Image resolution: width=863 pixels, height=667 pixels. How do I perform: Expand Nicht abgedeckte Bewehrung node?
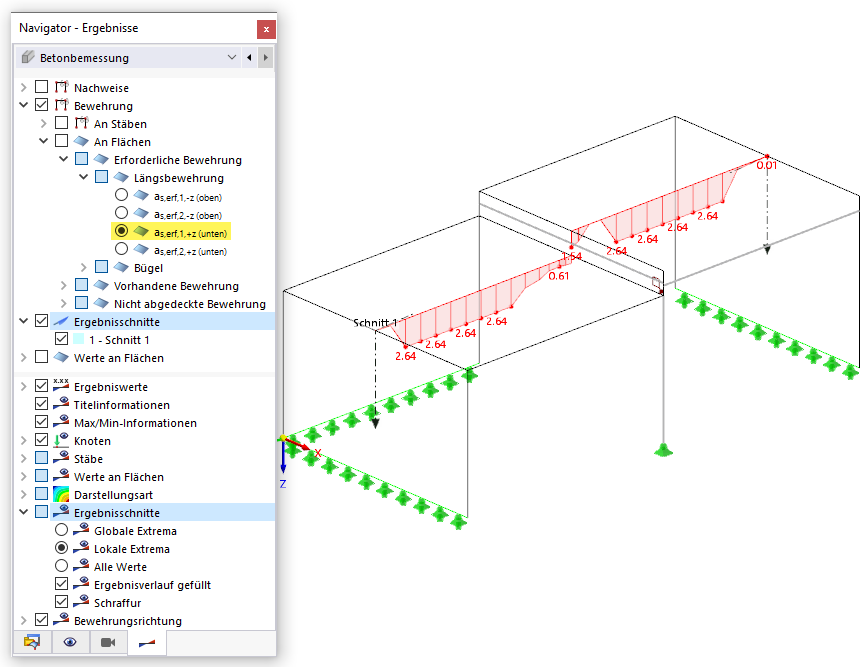click(63, 303)
